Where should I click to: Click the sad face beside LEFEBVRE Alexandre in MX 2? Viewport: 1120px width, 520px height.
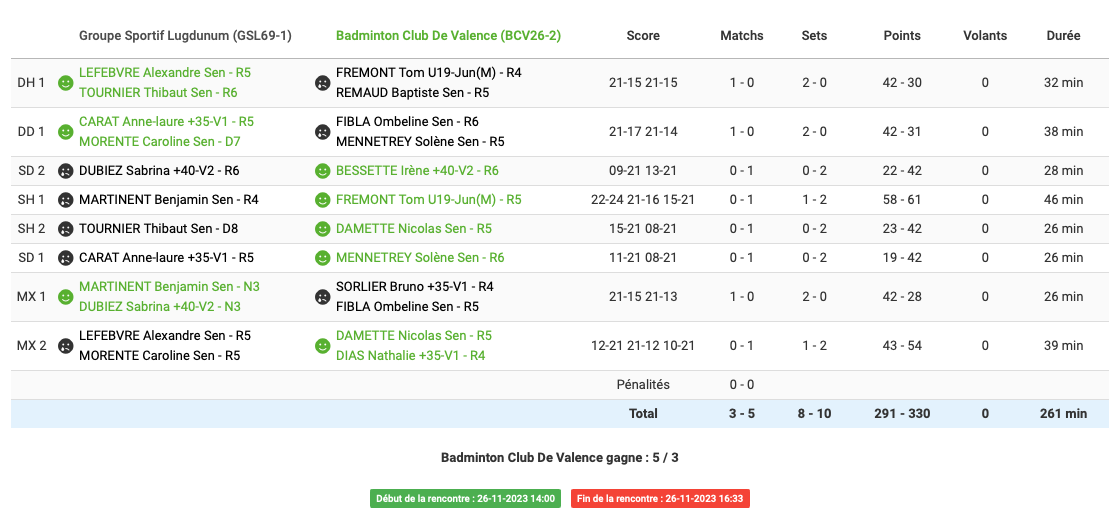click(66, 346)
